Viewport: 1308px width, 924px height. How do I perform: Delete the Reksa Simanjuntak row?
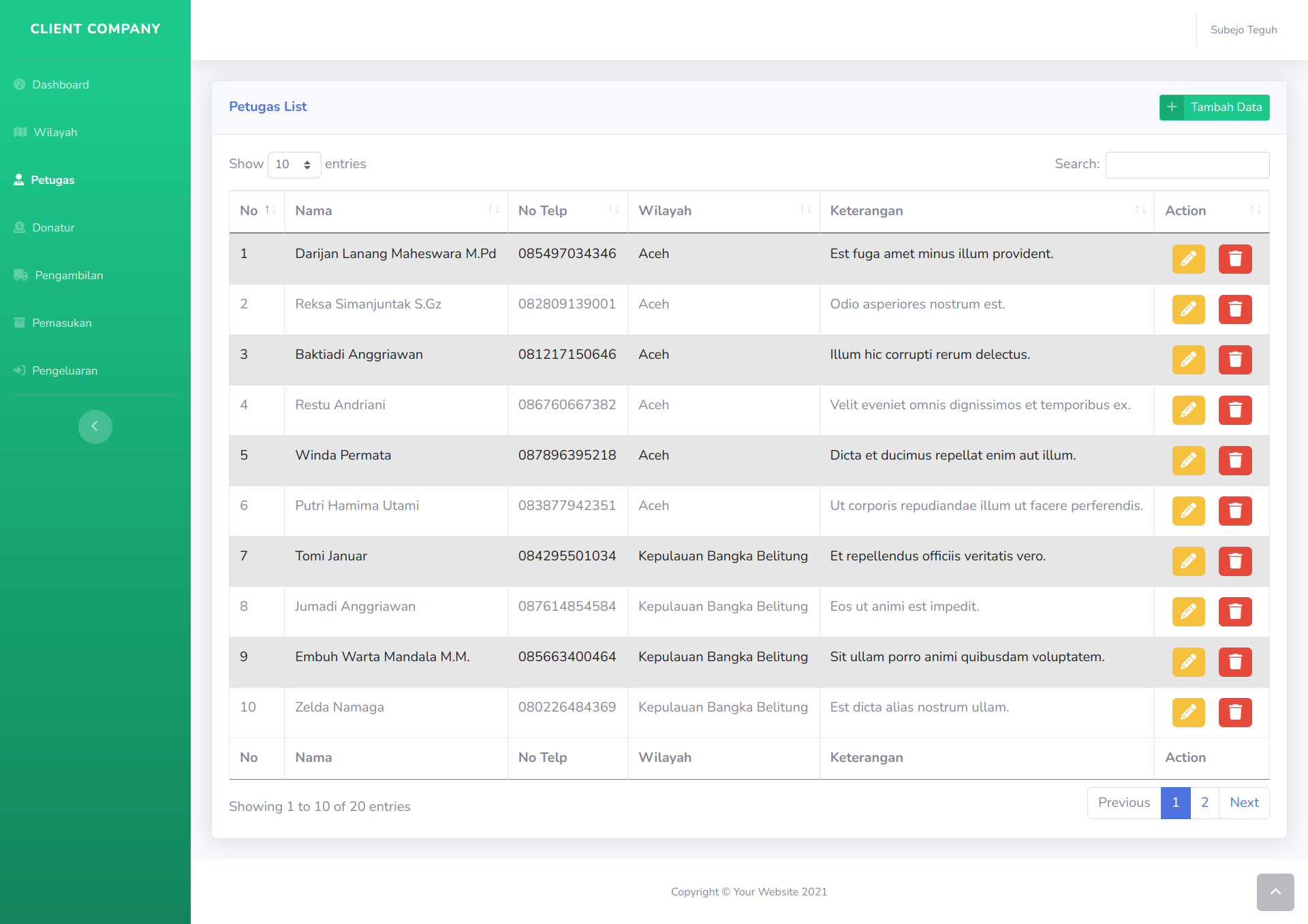click(1234, 309)
